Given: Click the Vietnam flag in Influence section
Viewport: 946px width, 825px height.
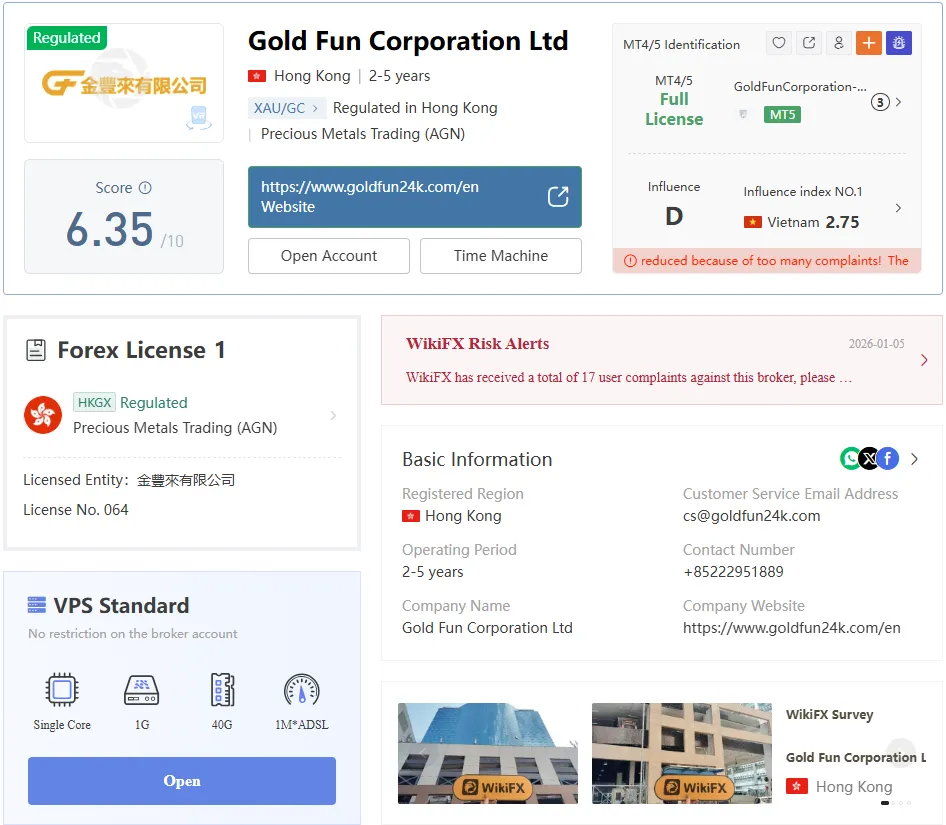Looking at the screenshot, I should click(752, 222).
